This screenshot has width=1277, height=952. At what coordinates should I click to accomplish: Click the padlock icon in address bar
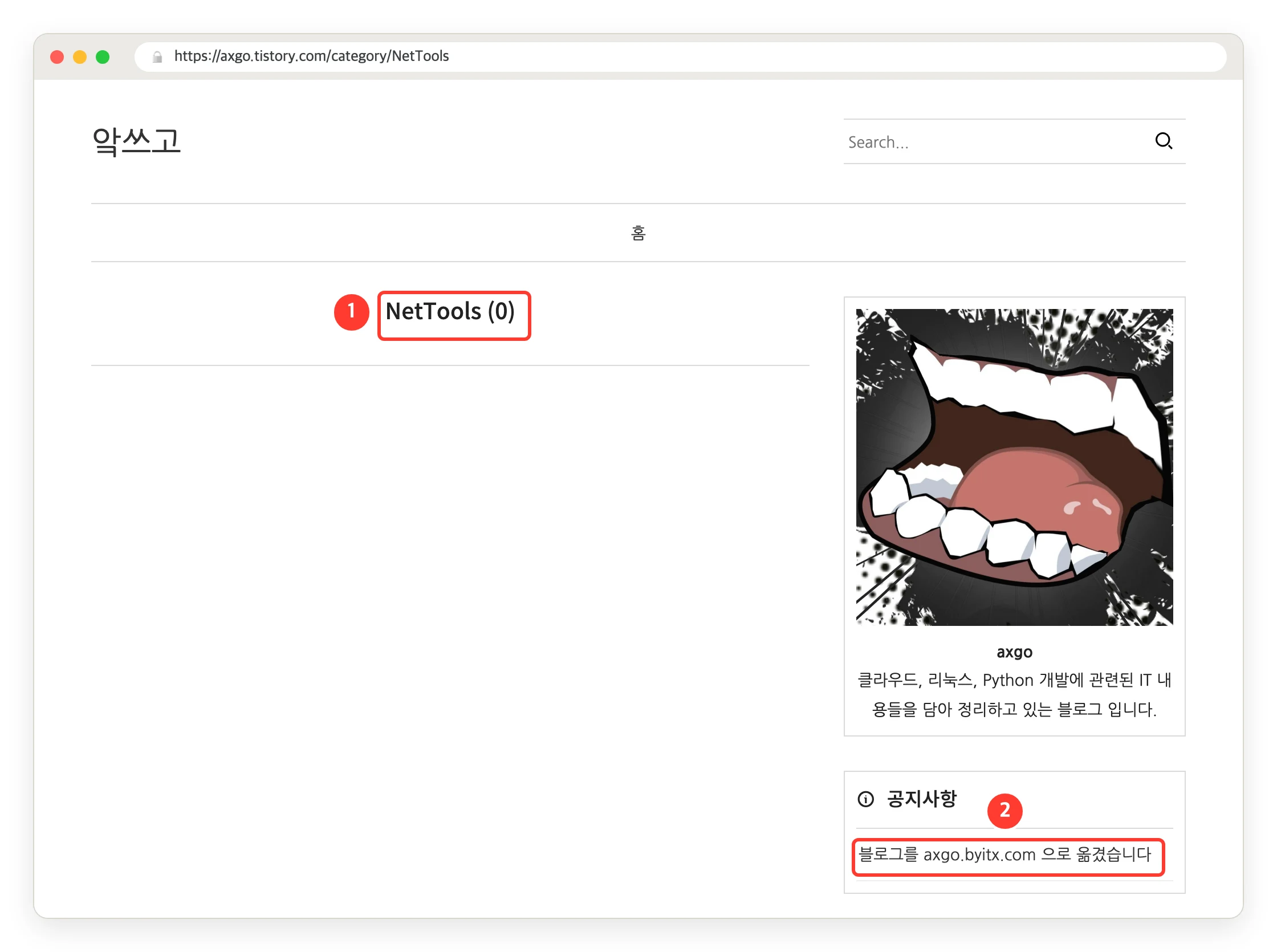(157, 56)
